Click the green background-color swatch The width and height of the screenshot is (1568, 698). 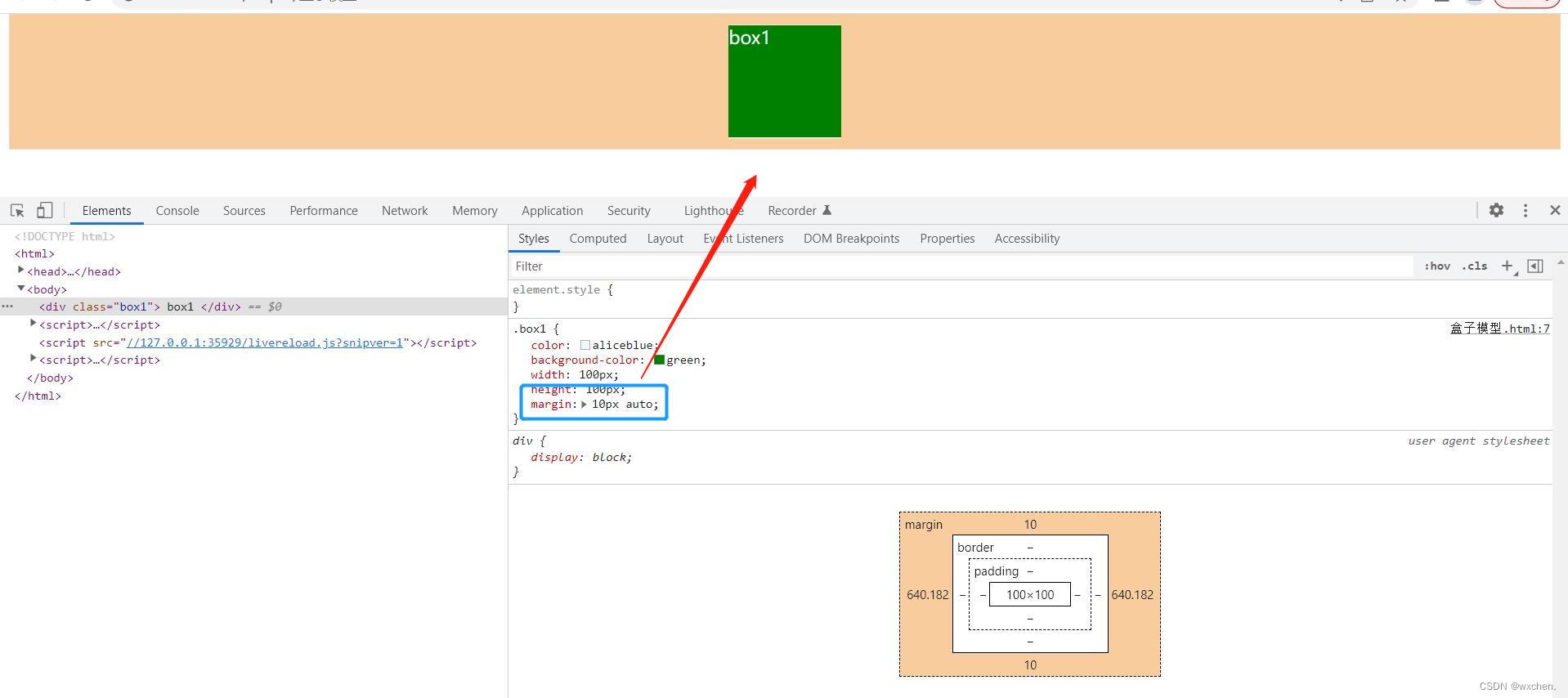659,360
